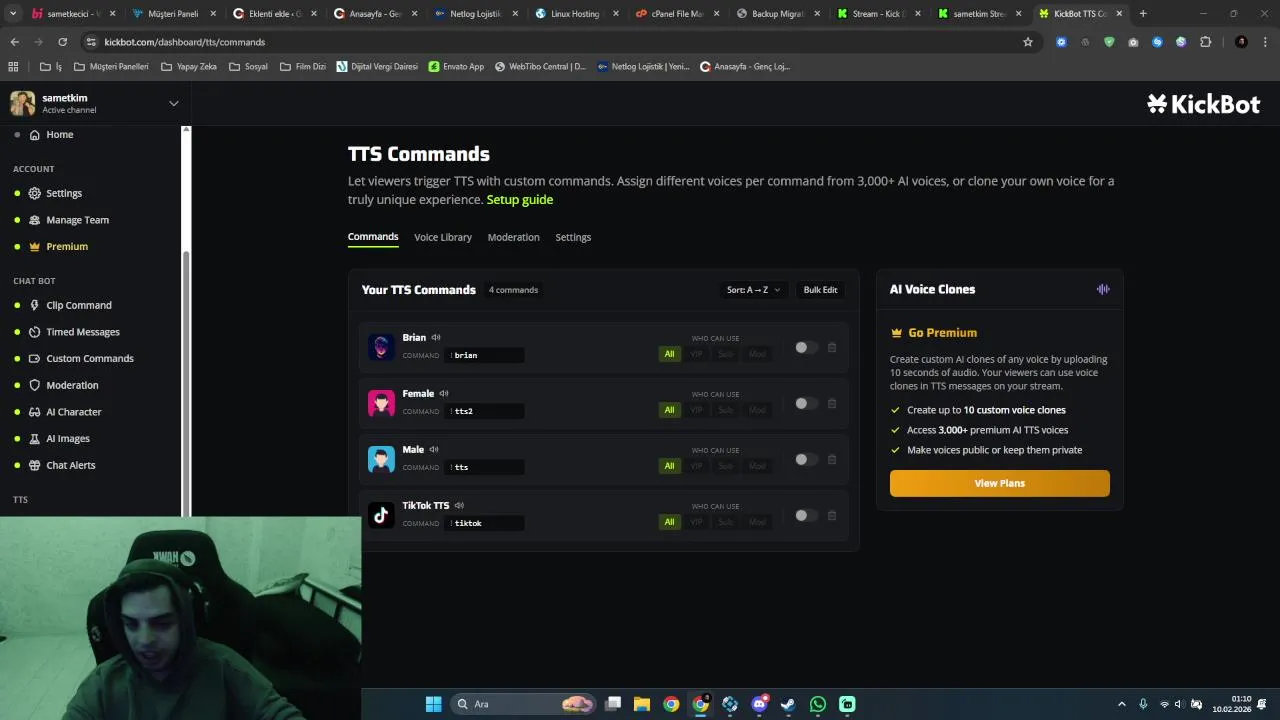This screenshot has width=1280, height=720.
Task: Open Windows Start menu
Action: 433,704
